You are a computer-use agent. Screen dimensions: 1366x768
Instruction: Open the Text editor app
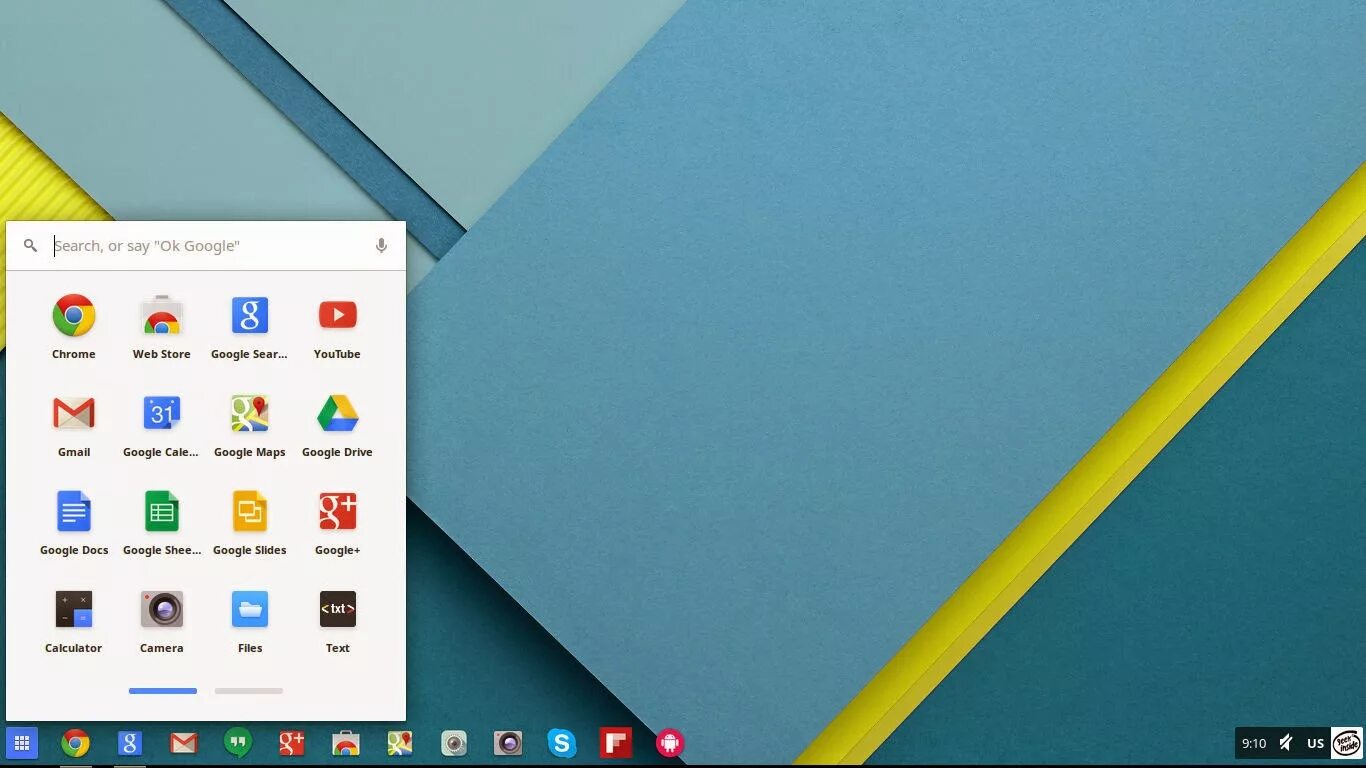(x=338, y=609)
